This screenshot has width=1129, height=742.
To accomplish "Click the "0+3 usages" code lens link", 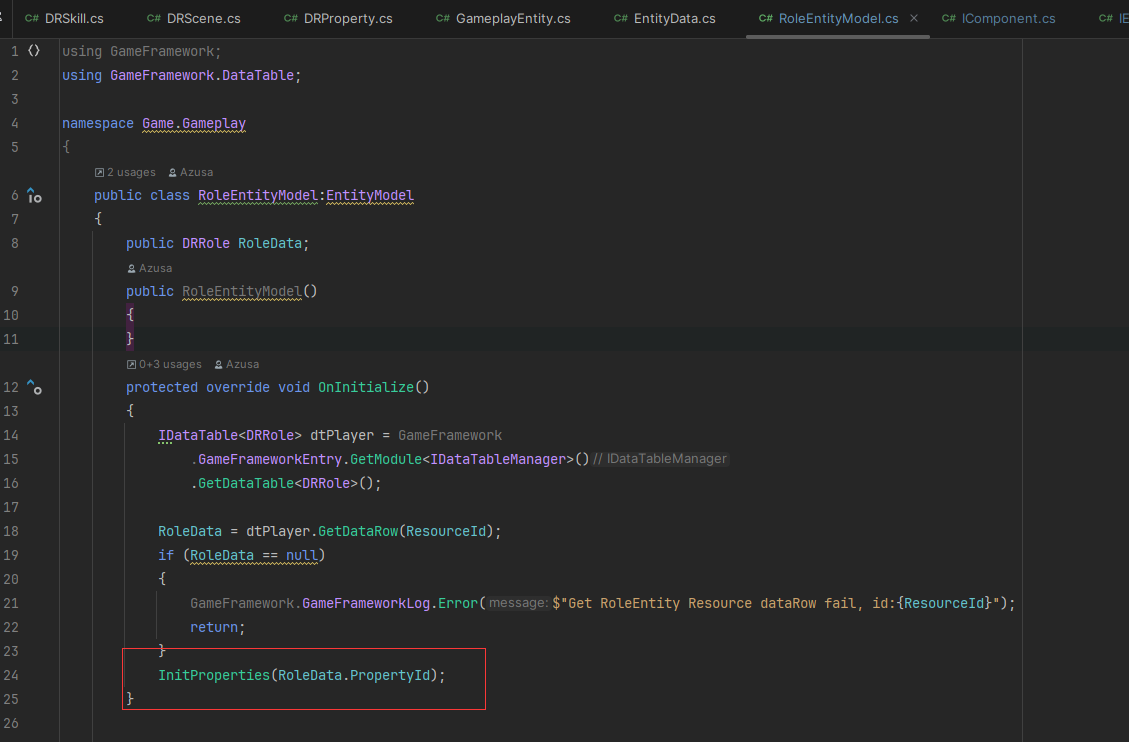I will pyautogui.click(x=164, y=364).
